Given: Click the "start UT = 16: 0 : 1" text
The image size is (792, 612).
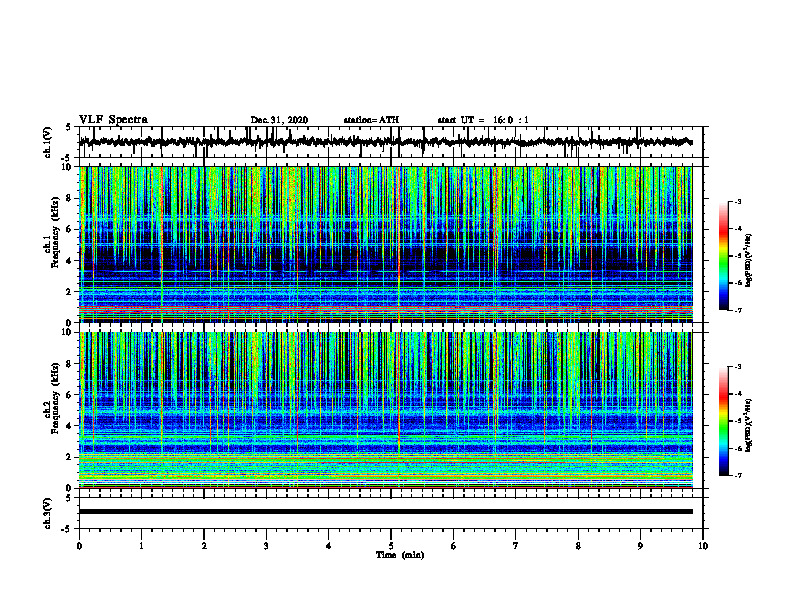Looking at the screenshot, I should 483,120.
